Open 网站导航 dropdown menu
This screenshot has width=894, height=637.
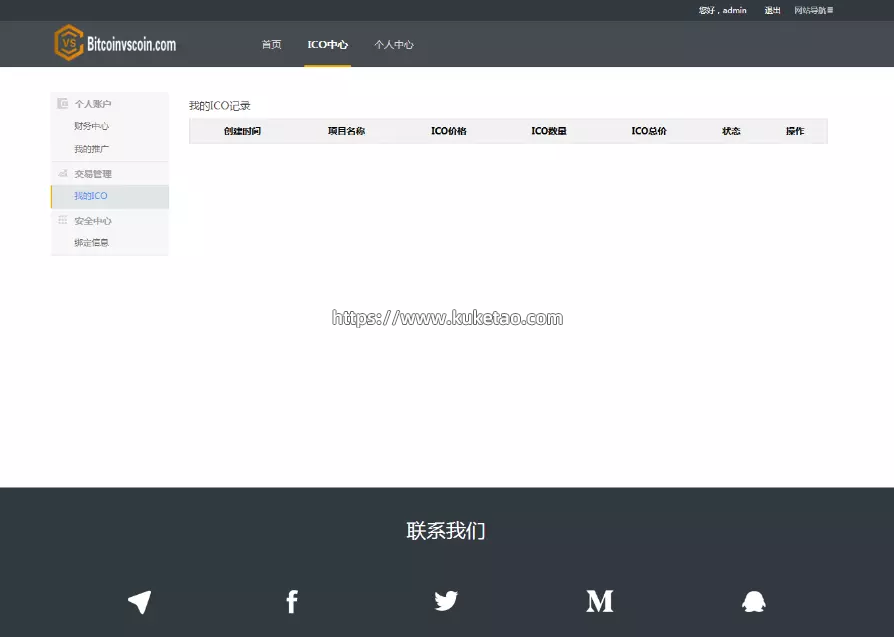[x=814, y=10]
